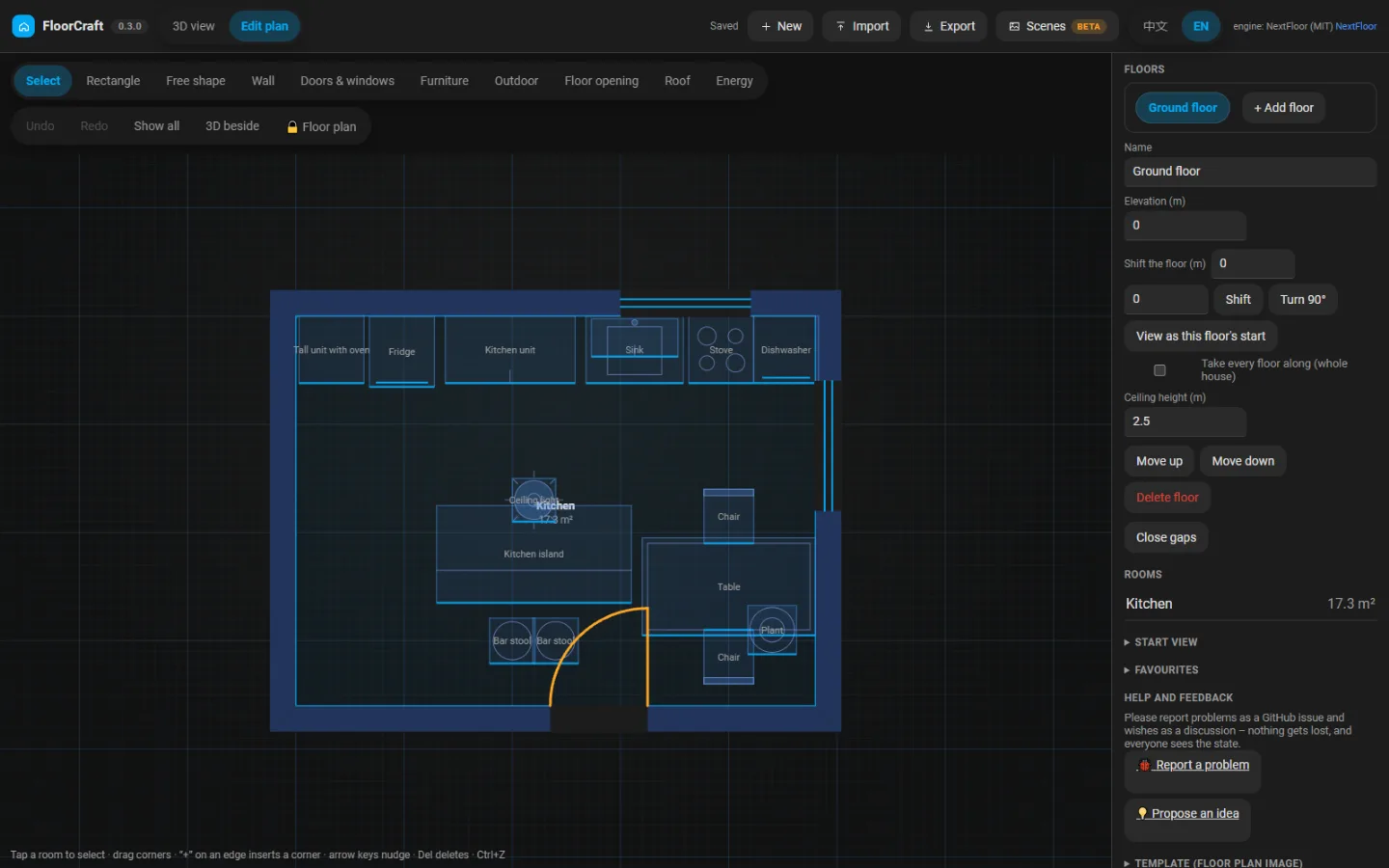
Task: Select the Stove burner symbol on the plan
Action: coord(721,350)
